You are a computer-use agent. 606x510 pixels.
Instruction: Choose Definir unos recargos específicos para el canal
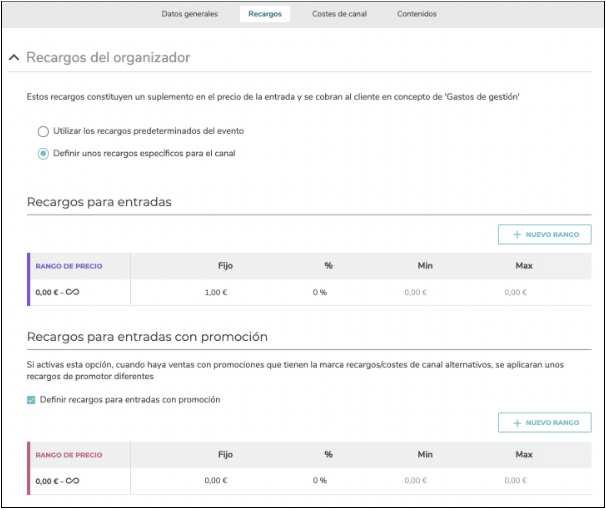coord(43,154)
